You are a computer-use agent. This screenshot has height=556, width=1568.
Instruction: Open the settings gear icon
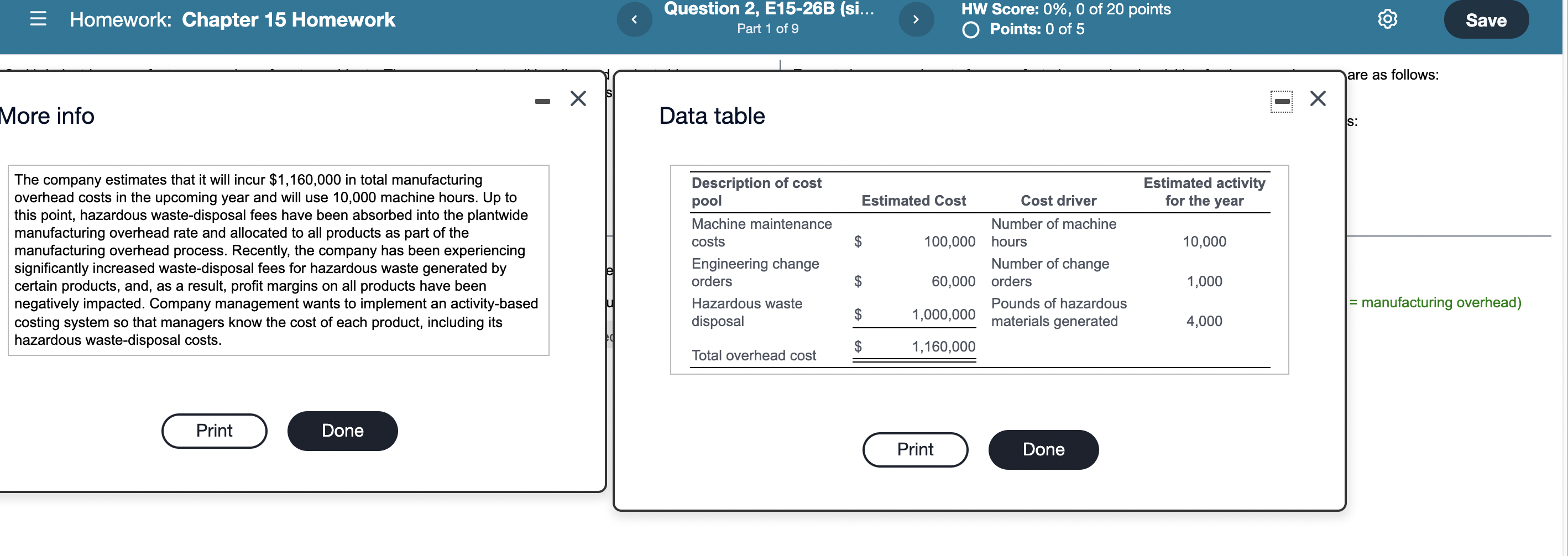1387,19
